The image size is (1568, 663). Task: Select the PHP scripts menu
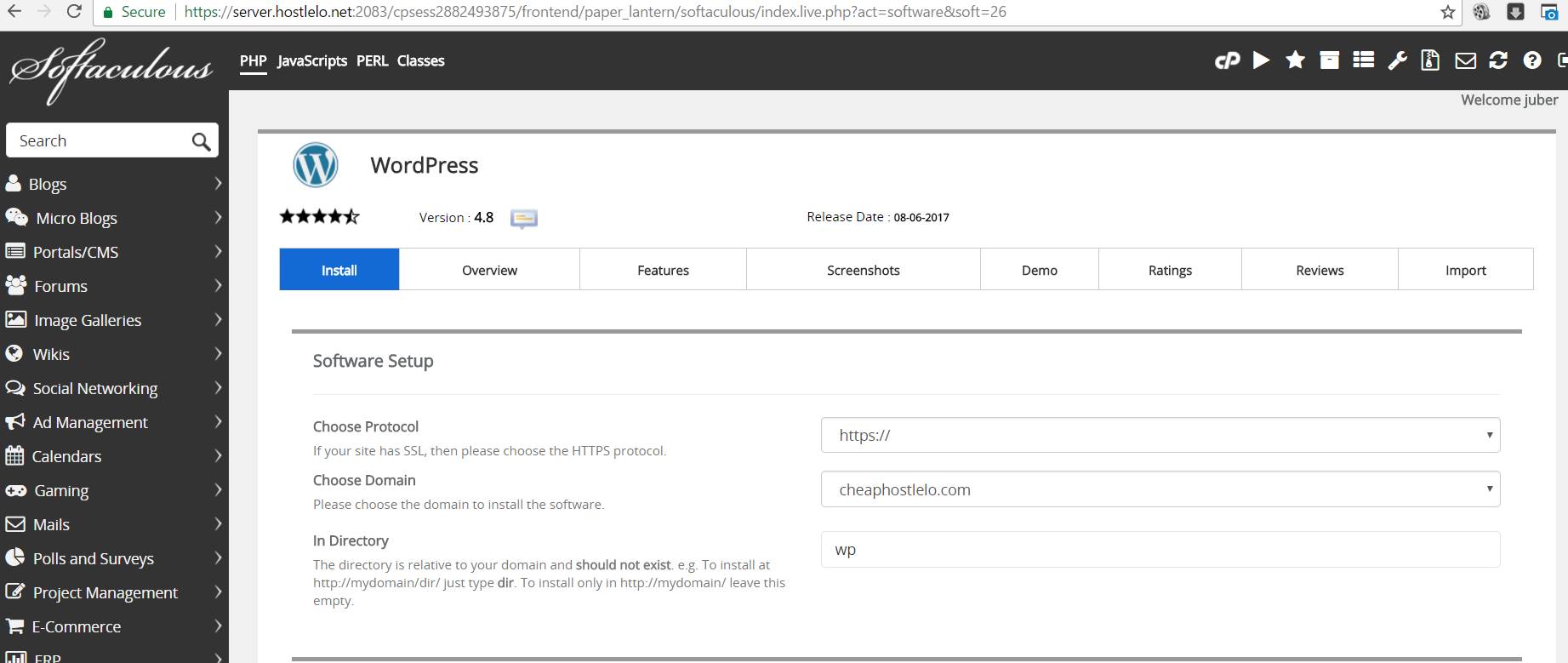[x=253, y=60]
